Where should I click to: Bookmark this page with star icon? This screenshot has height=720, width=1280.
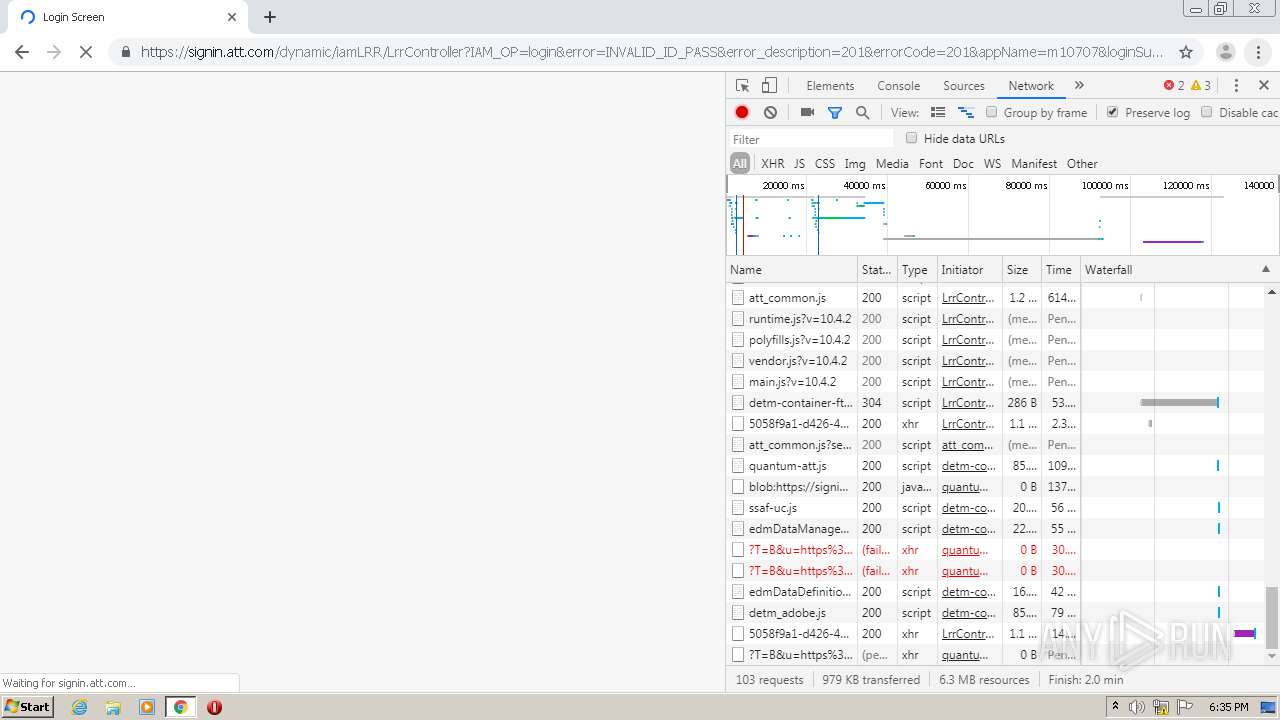1186,52
